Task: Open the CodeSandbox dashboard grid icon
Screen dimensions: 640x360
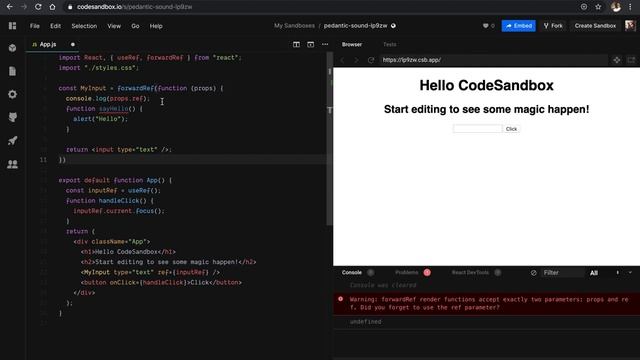Action: point(13,26)
